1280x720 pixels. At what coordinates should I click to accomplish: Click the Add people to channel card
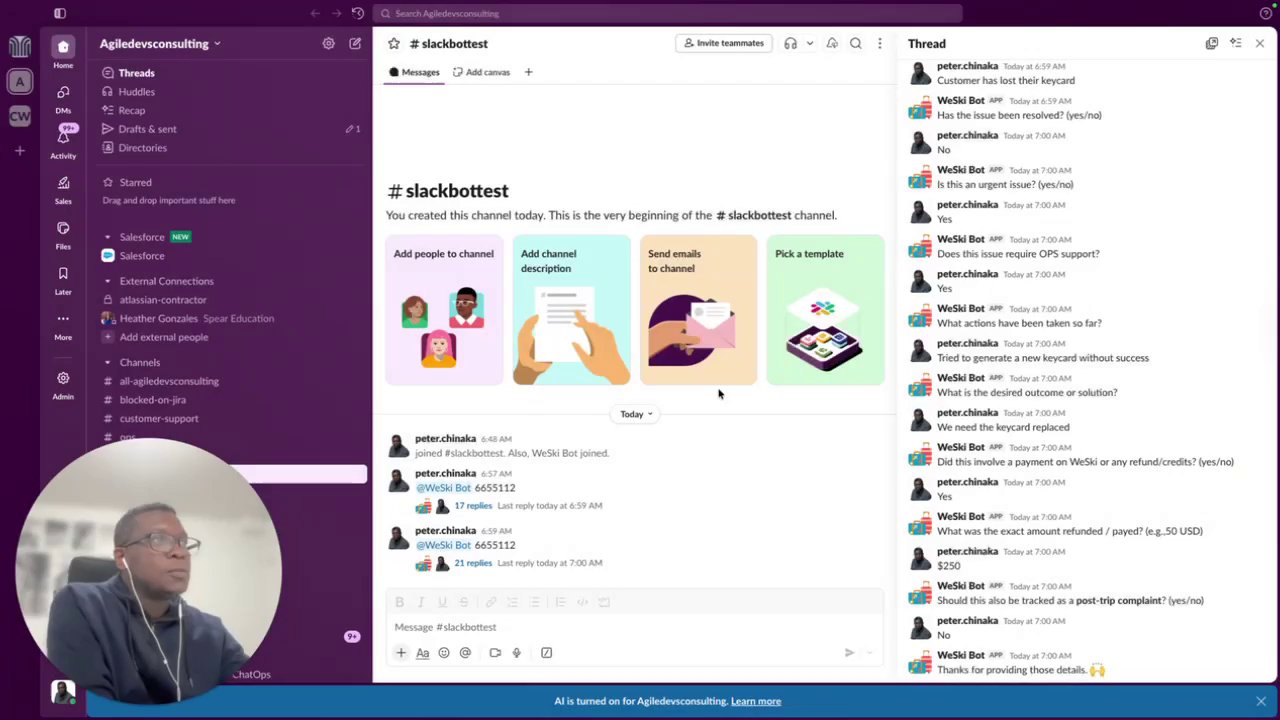(x=444, y=310)
